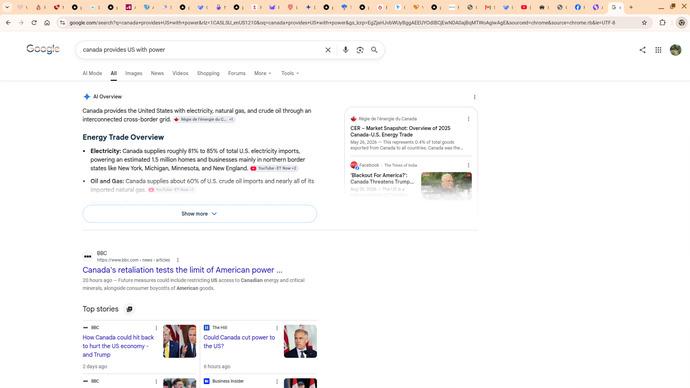690x388 pixels.
Task: Click the Google logo
Action: [x=43, y=49]
